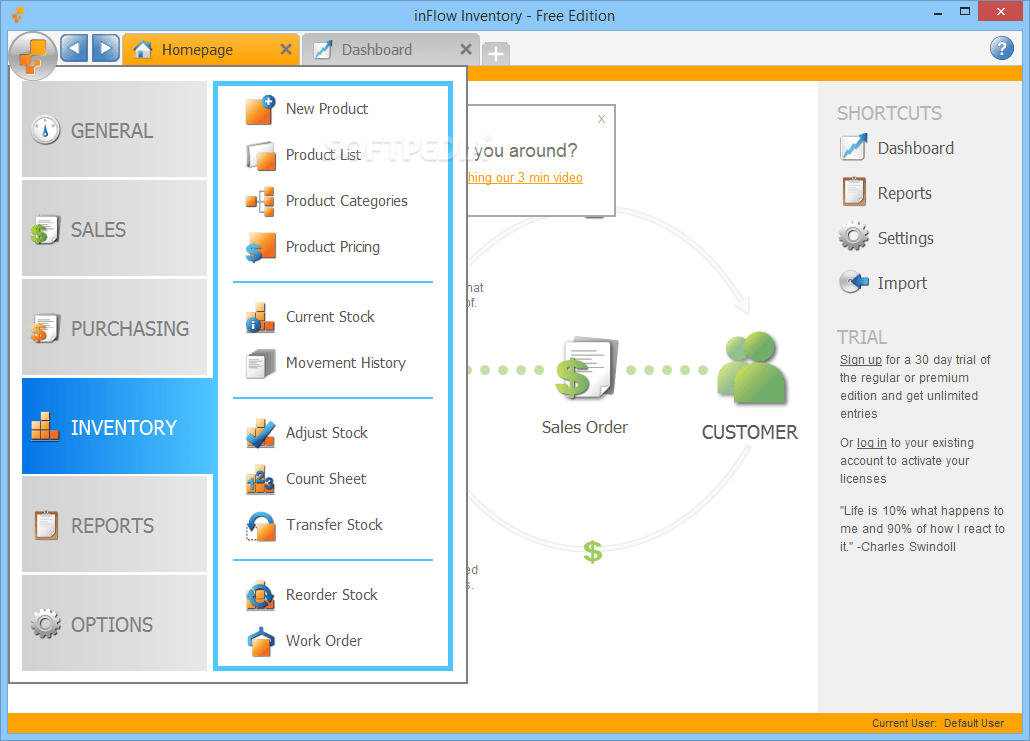Select Work Order menu label
This screenshot has height=741, width=1030.
tap(323, 640)
